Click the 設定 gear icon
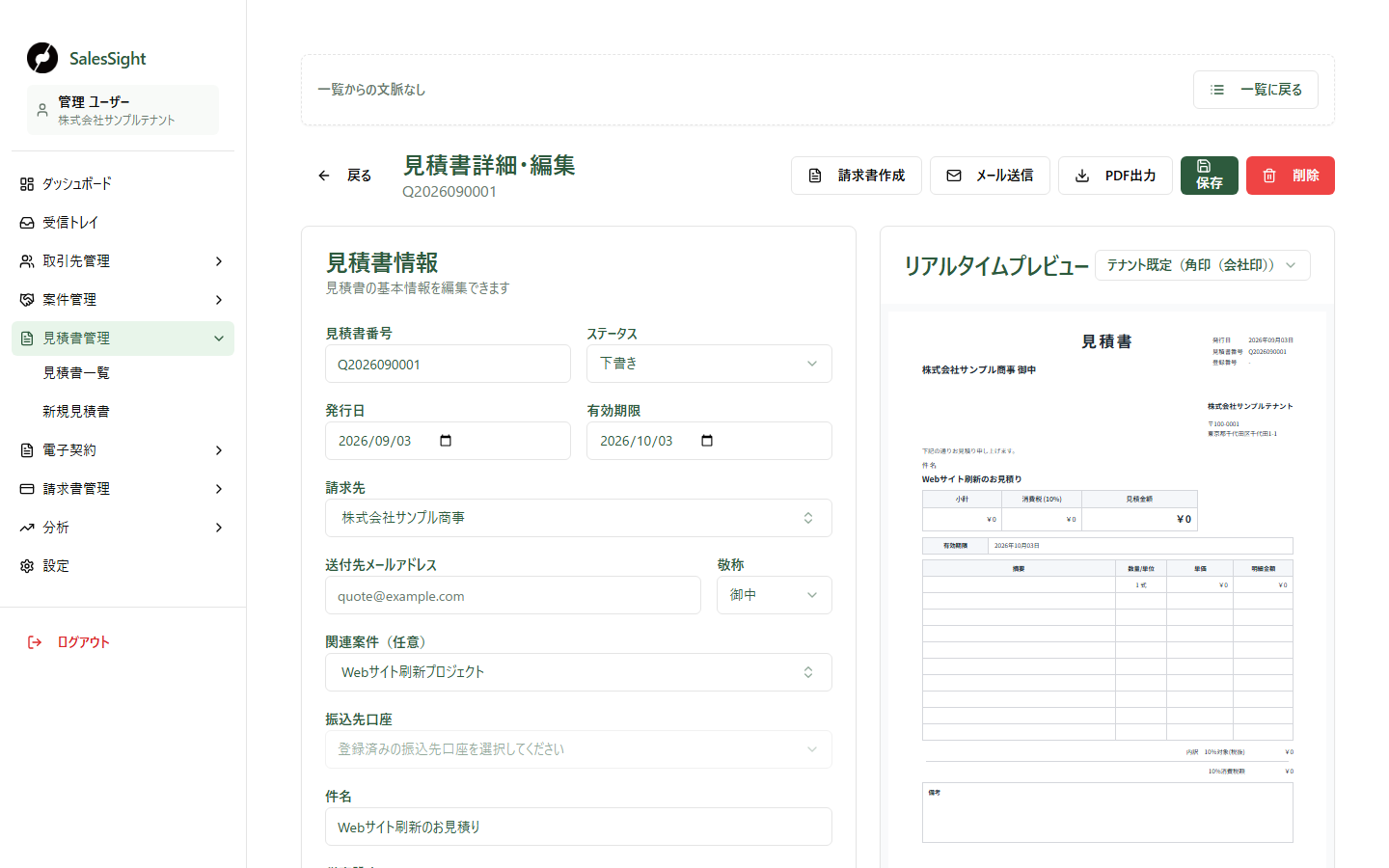Image resolution: width=1389 pixels, height=868 pixels. click(x=27, y=566)
